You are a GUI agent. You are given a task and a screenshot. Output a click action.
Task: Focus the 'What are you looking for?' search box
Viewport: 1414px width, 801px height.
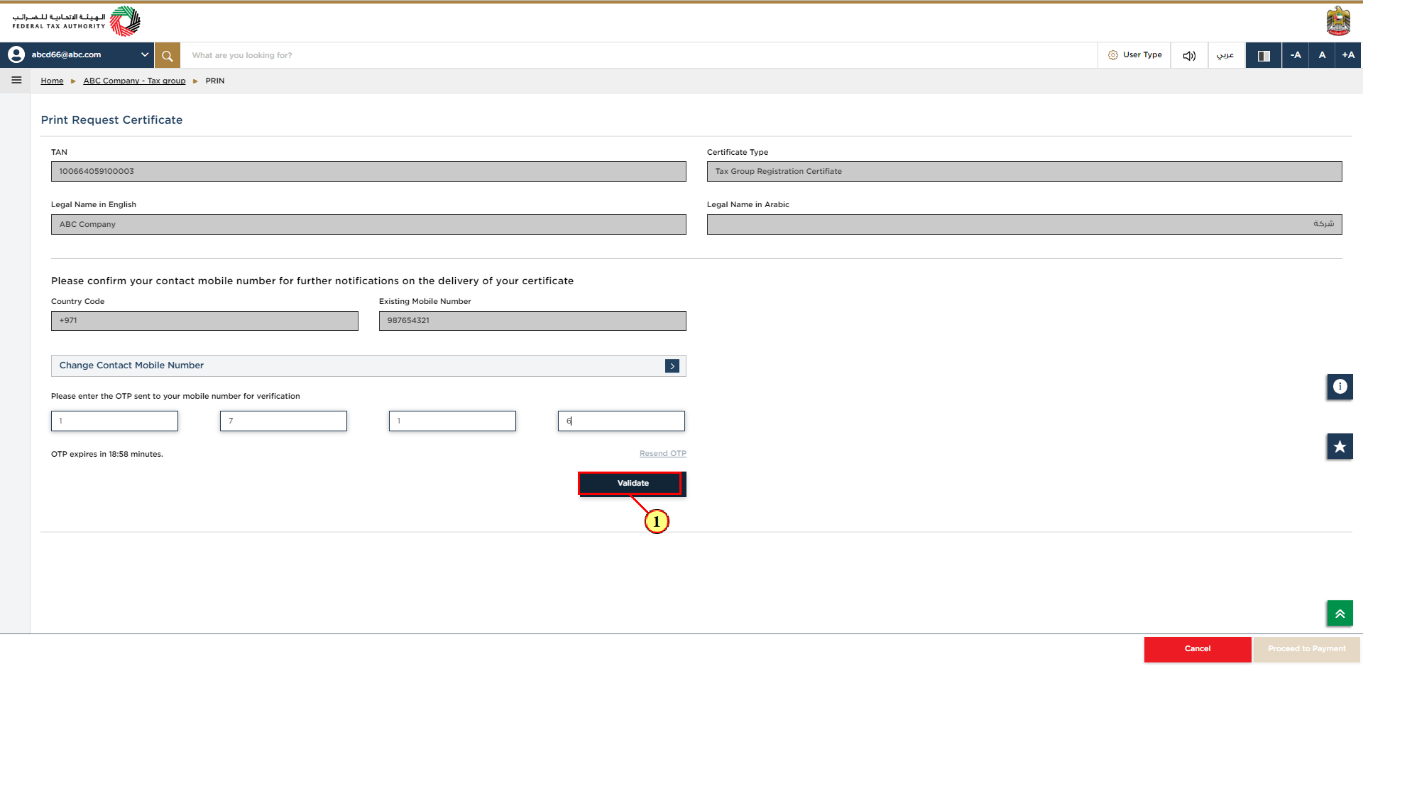click(638, 55)
